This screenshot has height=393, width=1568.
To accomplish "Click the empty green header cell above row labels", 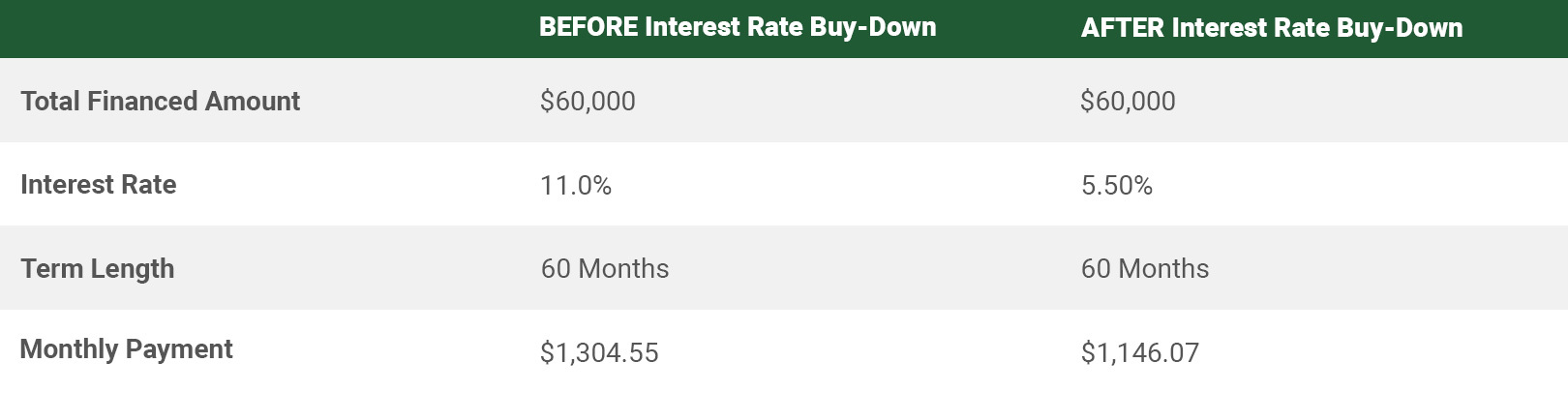I will tap(259, 28).
